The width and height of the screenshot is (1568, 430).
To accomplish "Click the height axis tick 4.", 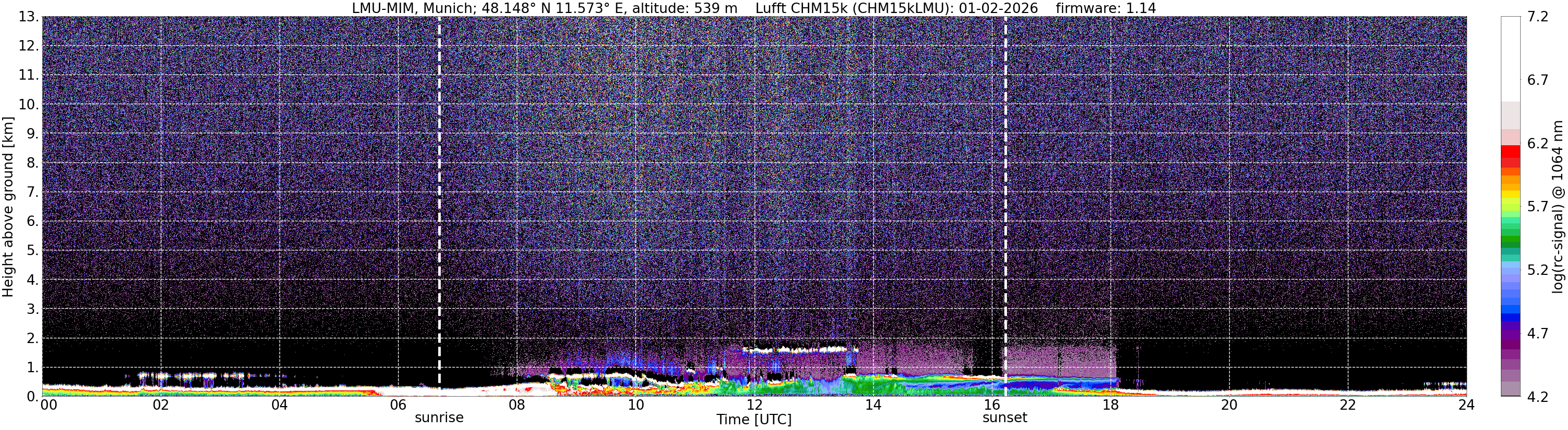I will tap(32, 280).
